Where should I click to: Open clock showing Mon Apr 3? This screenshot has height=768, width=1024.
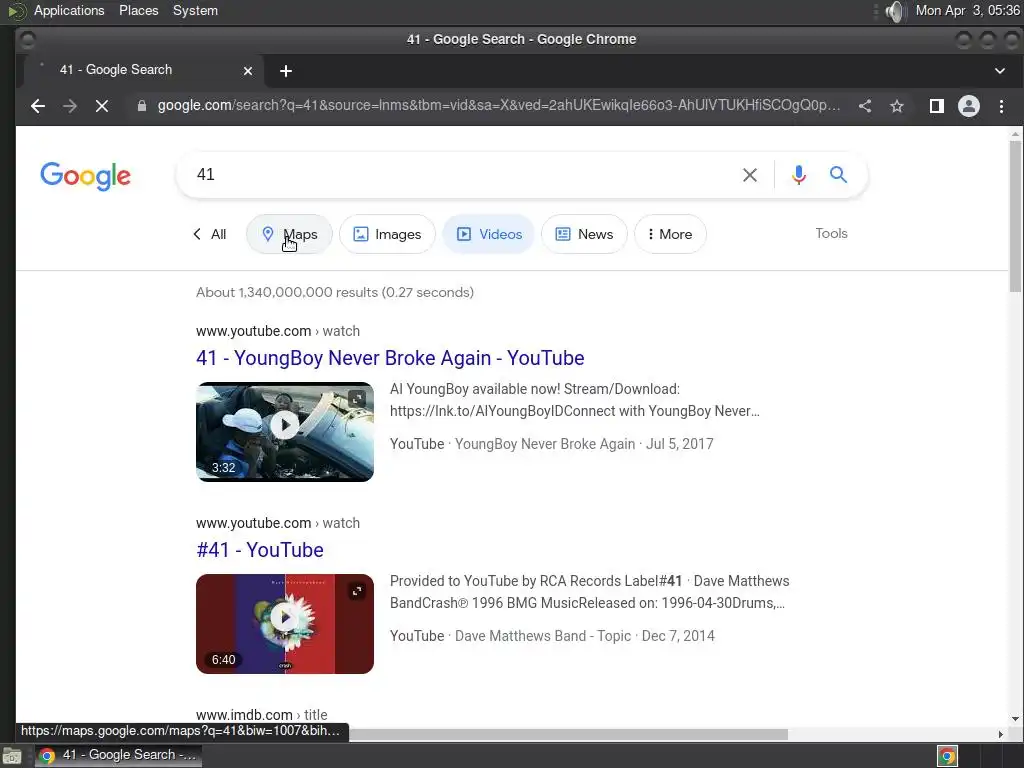tap(968, 10)
